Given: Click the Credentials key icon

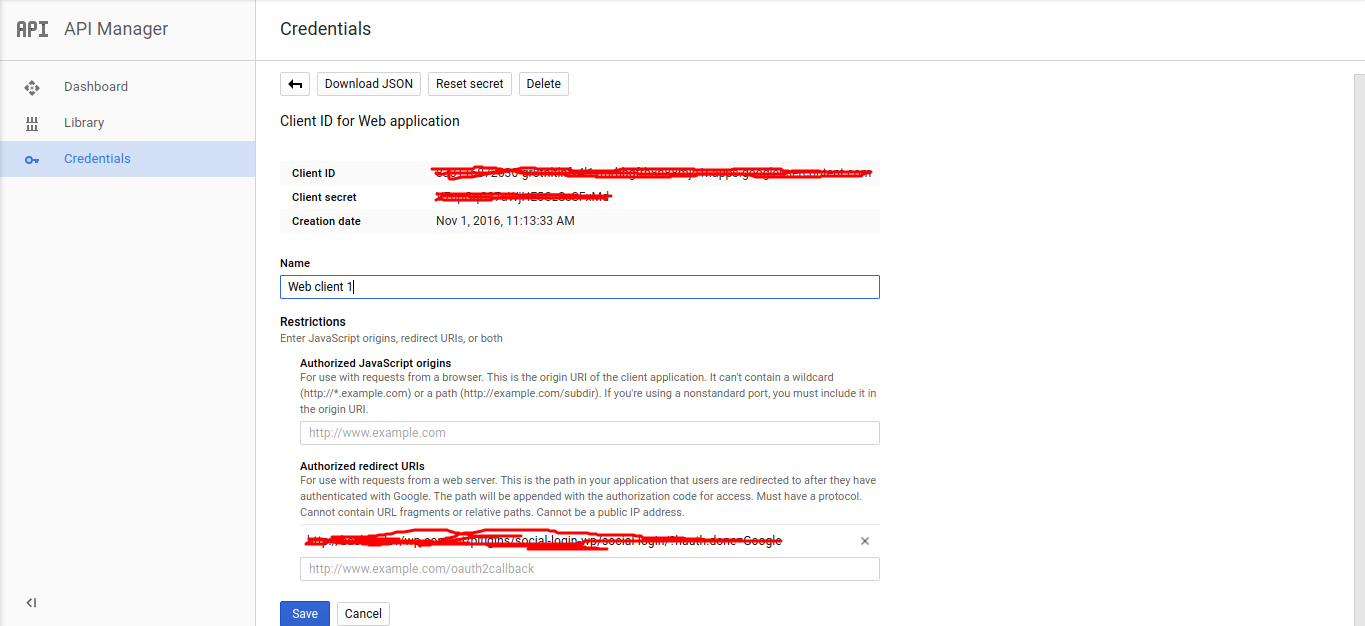Looking at the screenshot, I should tap(32, 159).
